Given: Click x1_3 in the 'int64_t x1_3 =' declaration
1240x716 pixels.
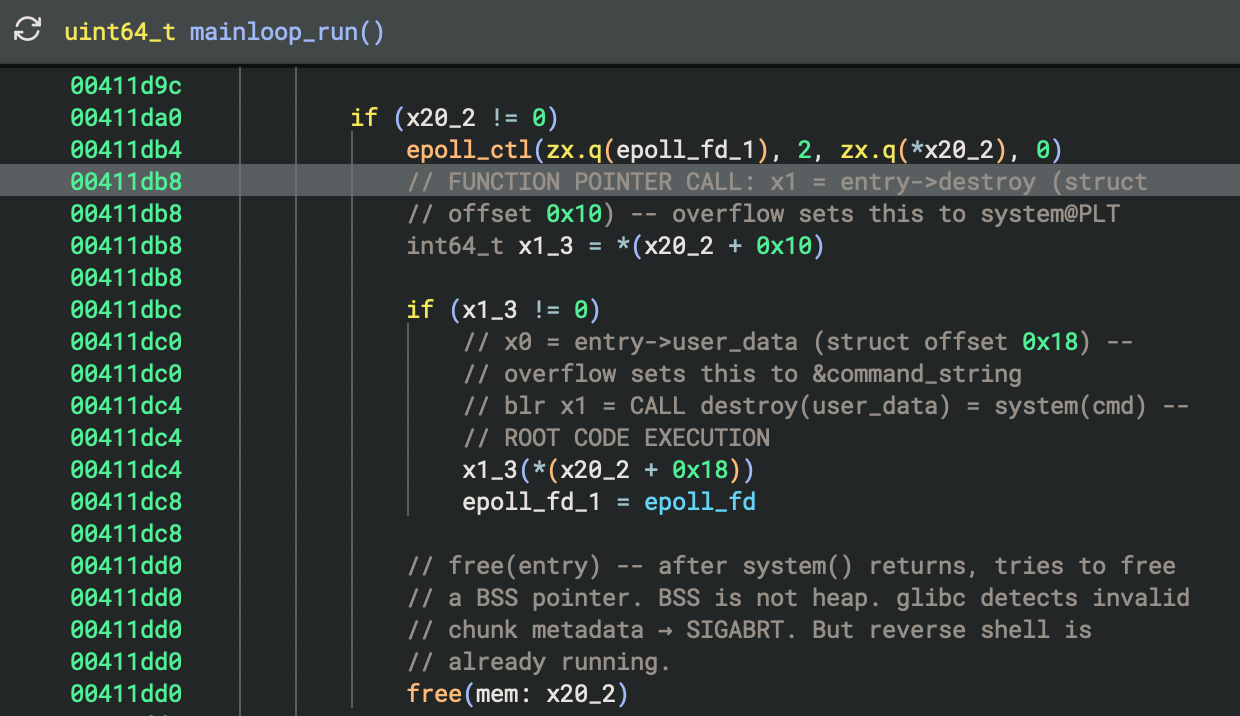Looking at the screenshot, I should point(546,246).
